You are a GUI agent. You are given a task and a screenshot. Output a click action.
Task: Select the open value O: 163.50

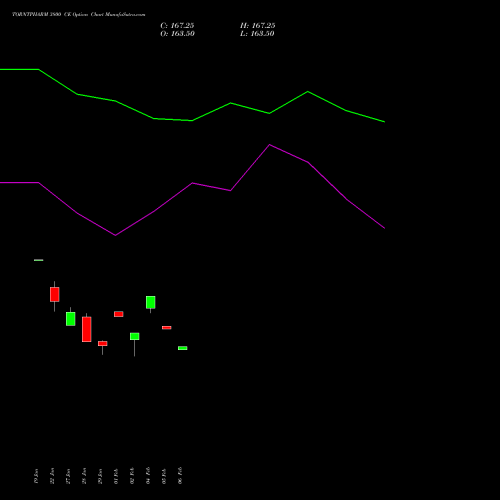pos(177,34)
